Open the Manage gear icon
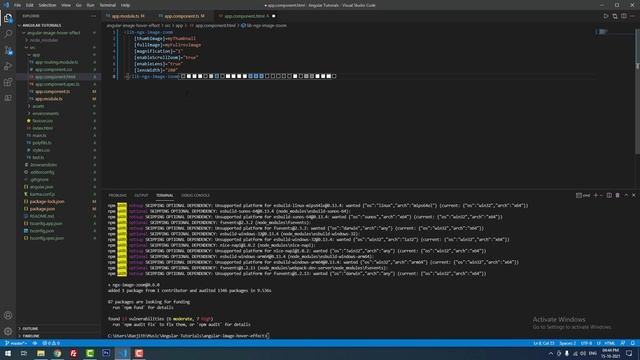The height and width of the screenshot is (360, 640). click(x=8, y=331)
